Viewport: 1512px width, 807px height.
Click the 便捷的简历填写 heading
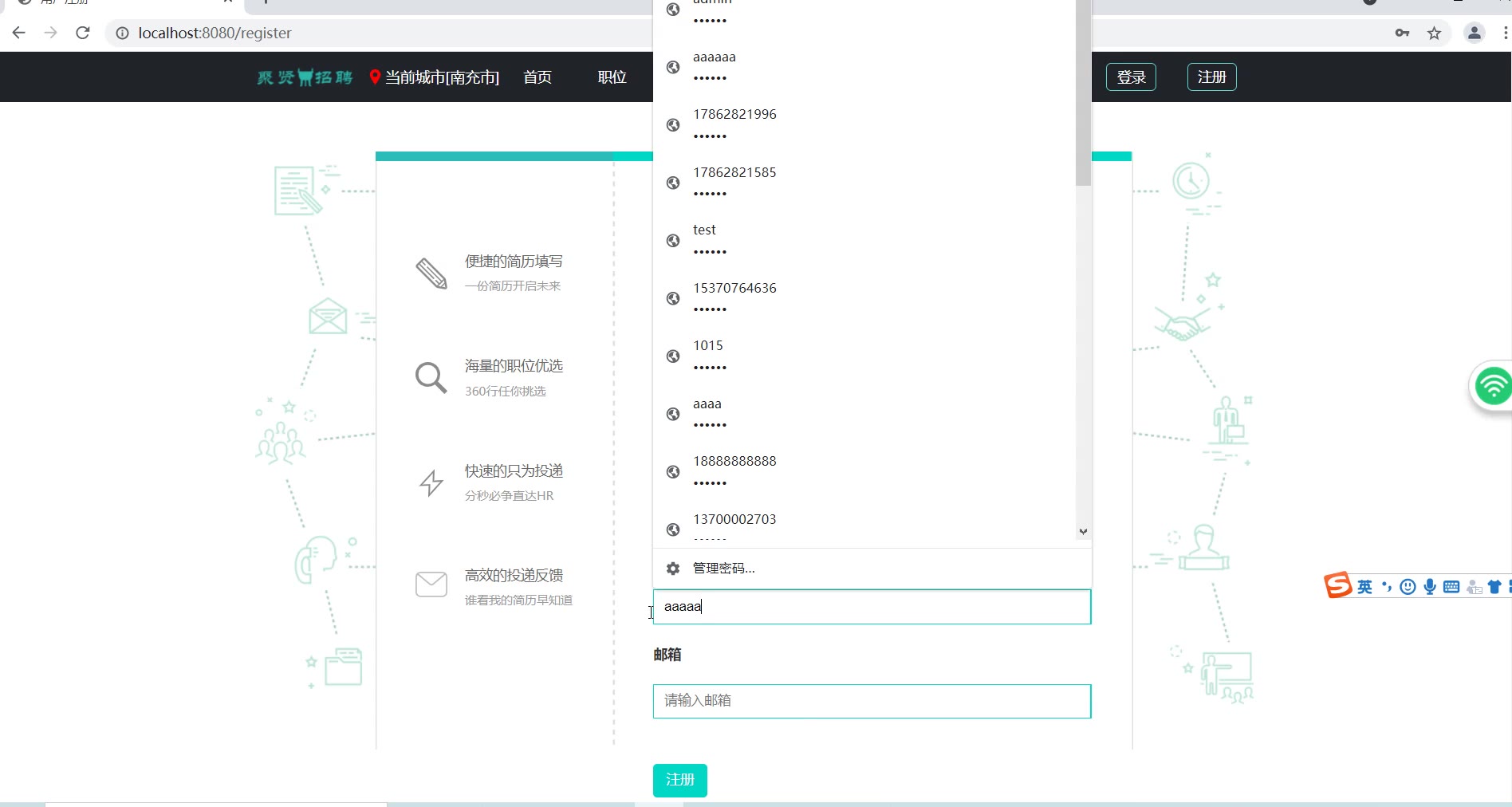pyautogui.click(x=514, y=262)
